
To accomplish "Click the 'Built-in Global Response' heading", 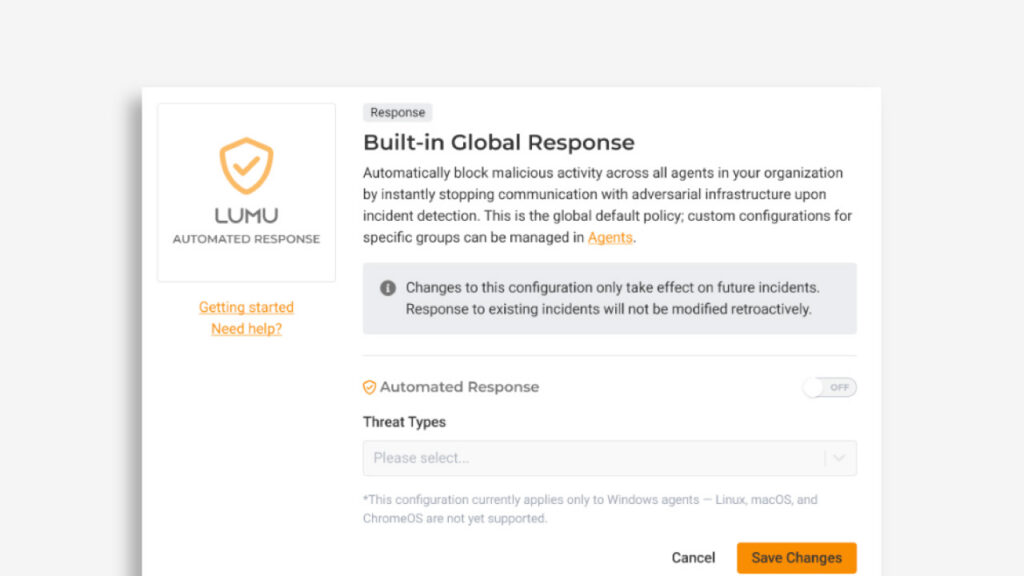I will (x=498, y=142).
